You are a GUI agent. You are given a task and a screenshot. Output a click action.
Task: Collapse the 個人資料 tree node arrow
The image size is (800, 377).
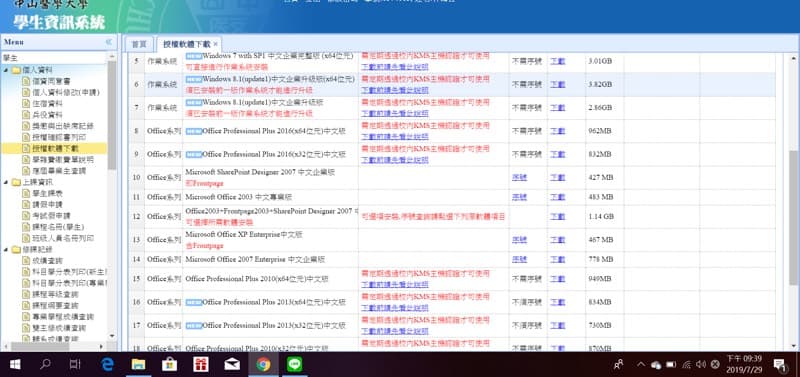(6, 70)
